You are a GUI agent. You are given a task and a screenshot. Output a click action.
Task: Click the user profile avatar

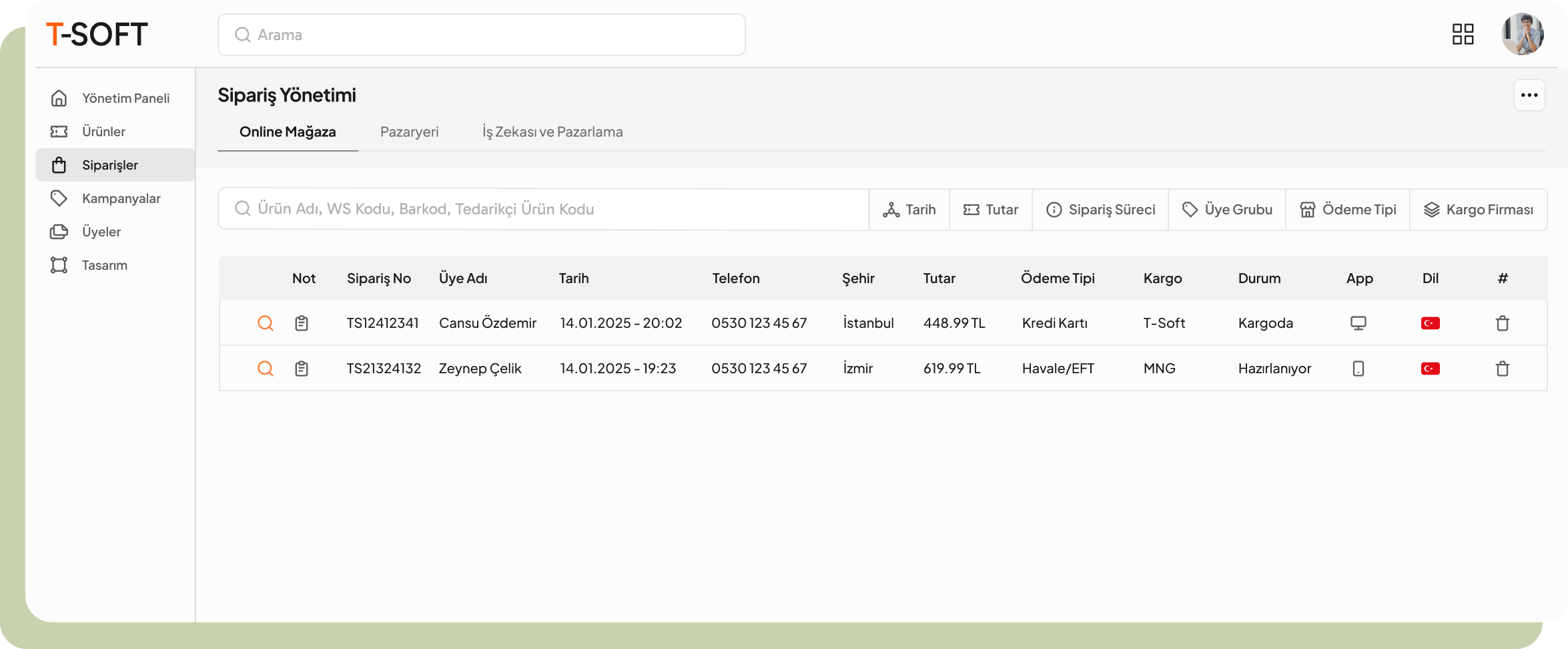click(x=1522, y=34)
